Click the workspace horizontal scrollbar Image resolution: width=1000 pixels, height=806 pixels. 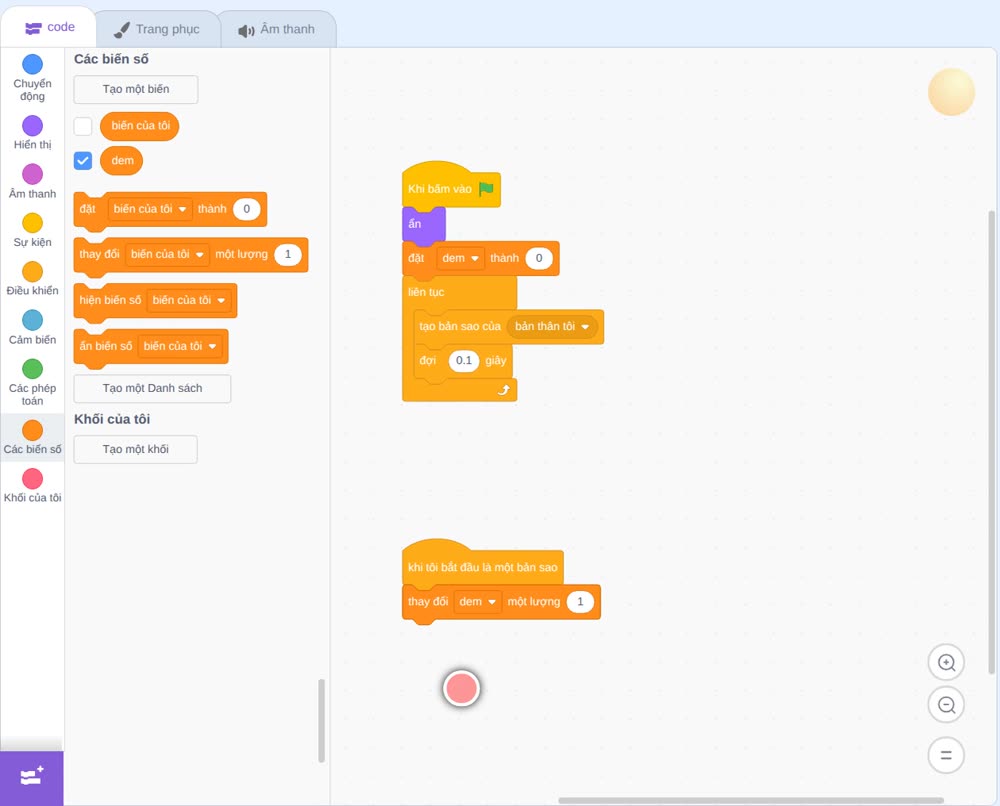[751, 800]
